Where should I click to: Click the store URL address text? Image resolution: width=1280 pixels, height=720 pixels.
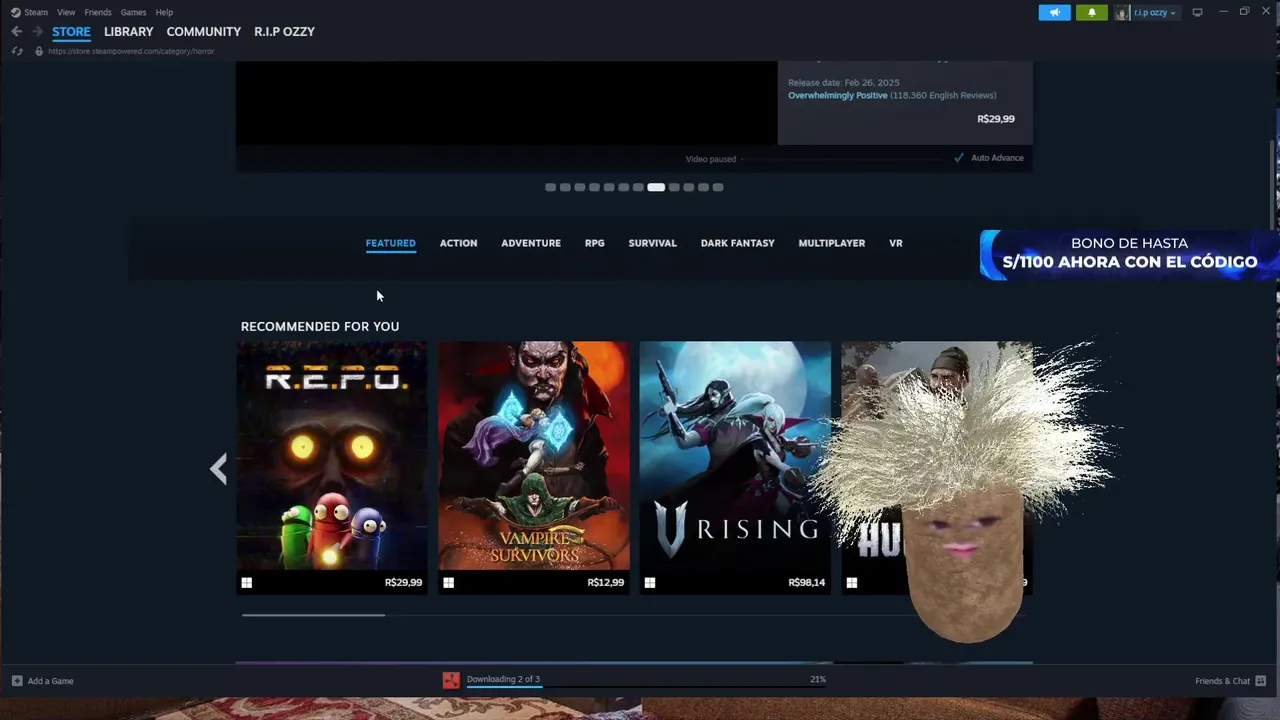[131, 51]
